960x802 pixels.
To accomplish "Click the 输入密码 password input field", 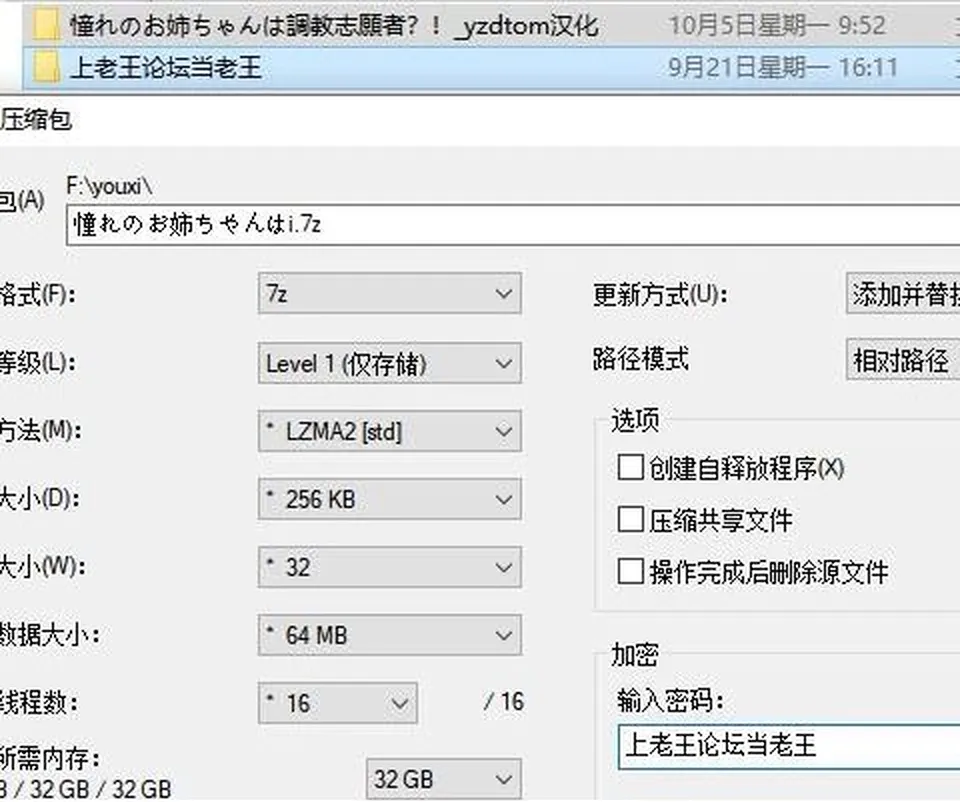I will click(x=789, y=746).
